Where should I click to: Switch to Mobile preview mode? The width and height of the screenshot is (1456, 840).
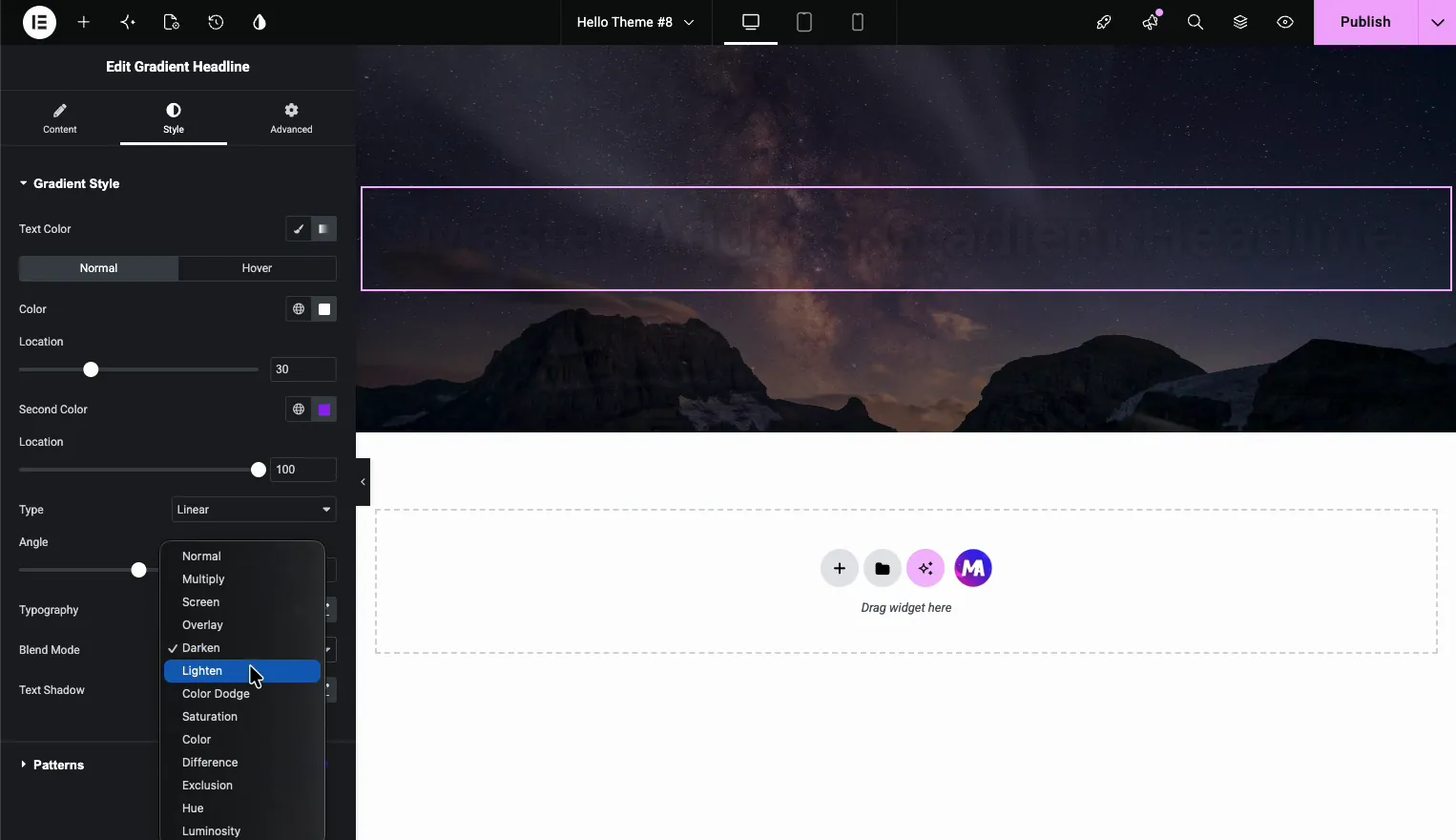[x=858, y=22]
